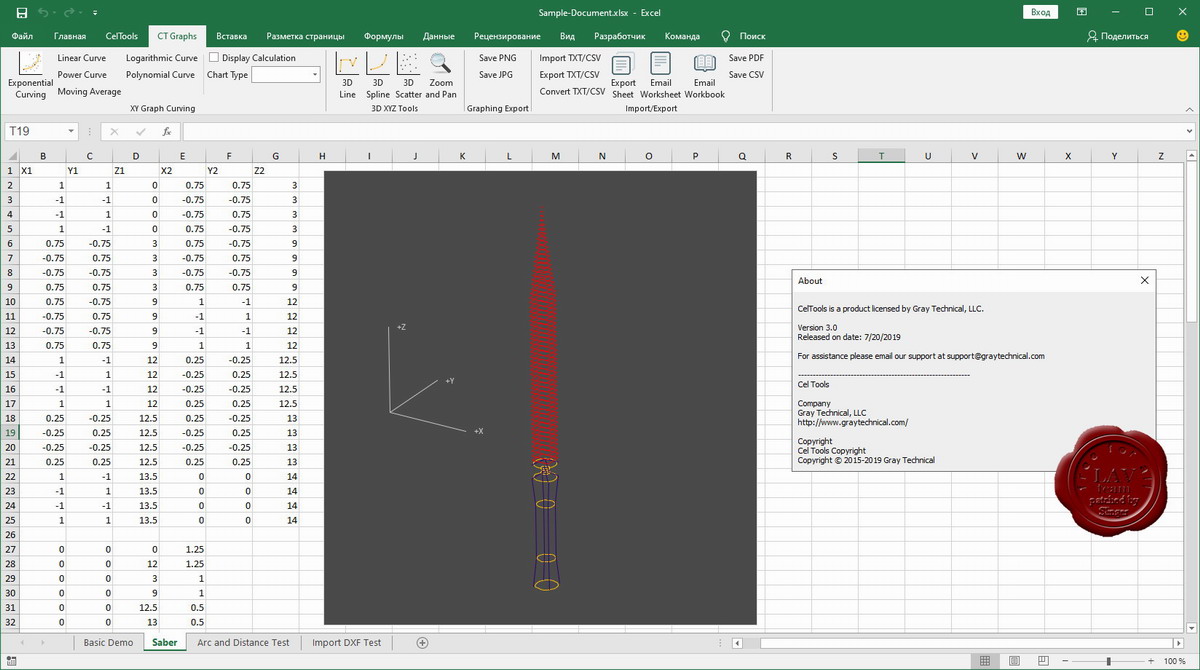This screenshot has width=1200, height=670.
Task: Open the Name Box dropdown arrow
Action: [71, 131]
